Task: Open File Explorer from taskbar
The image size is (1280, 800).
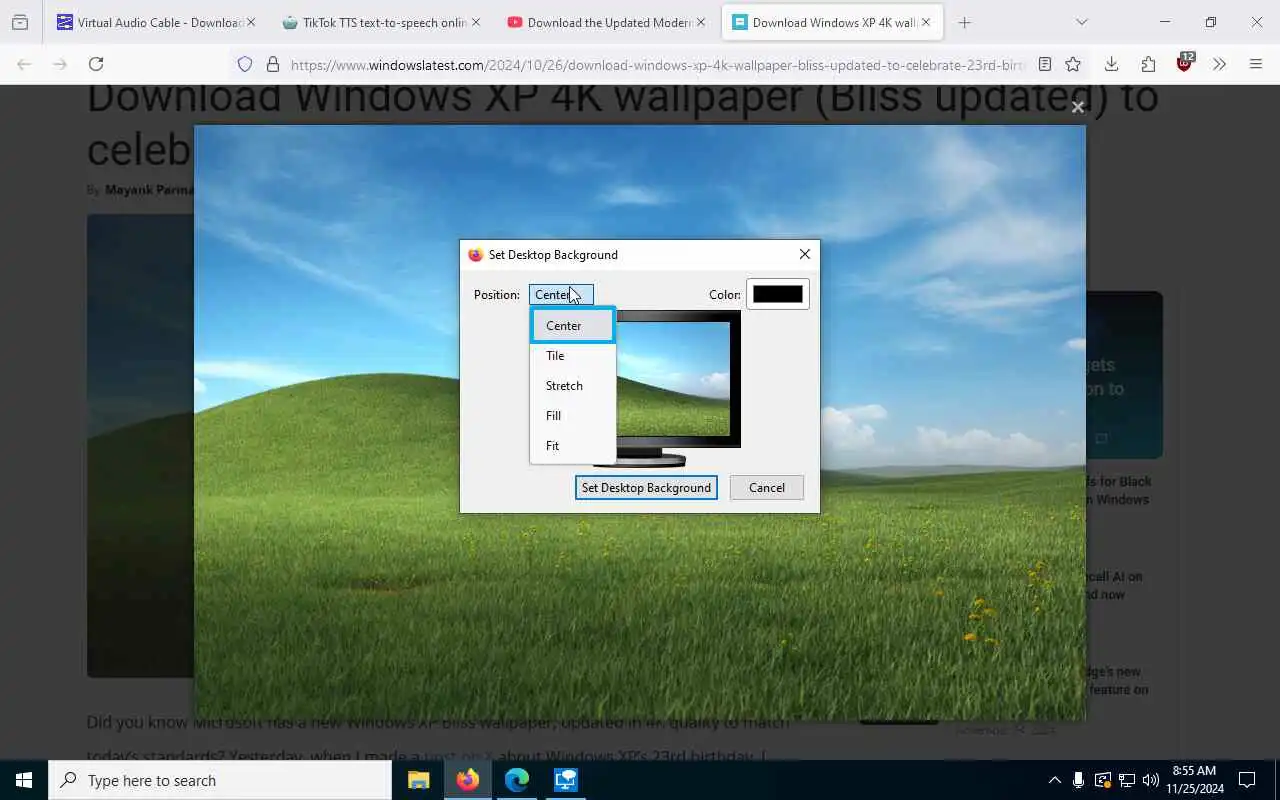Action: click(418, 780)
